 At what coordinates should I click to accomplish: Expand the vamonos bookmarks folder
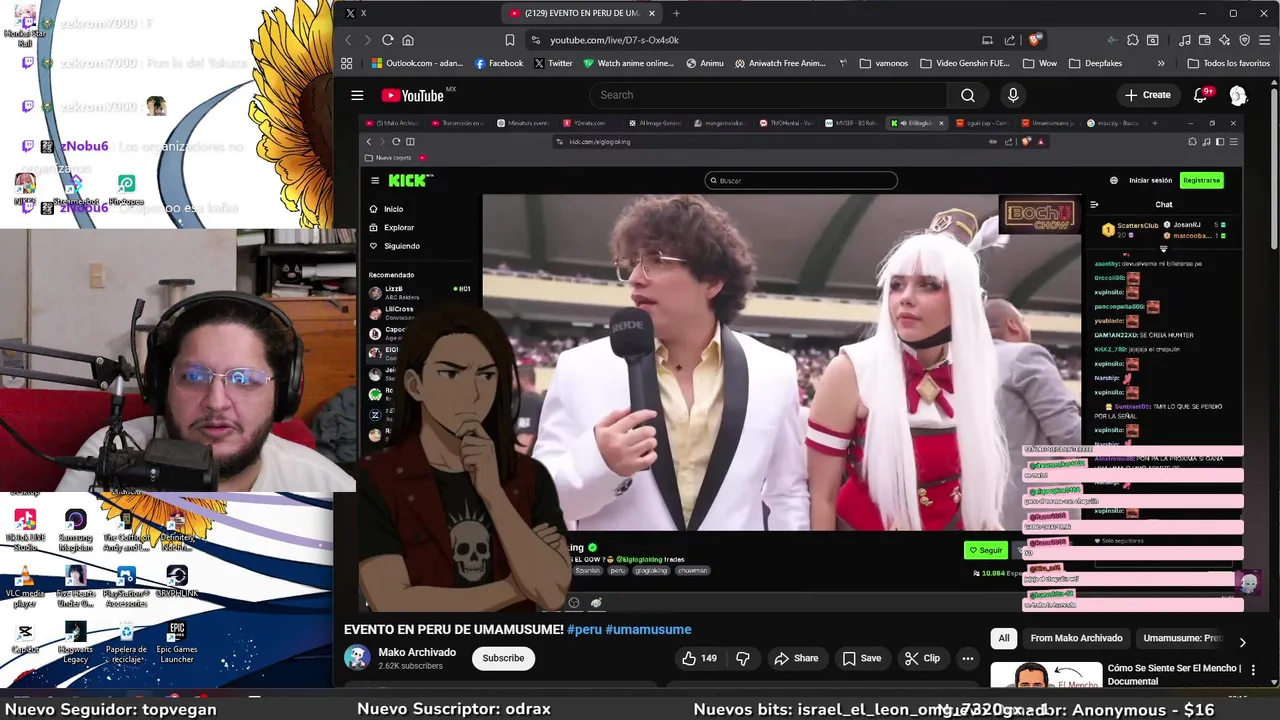pyautogui.click(x=884, y=63)
